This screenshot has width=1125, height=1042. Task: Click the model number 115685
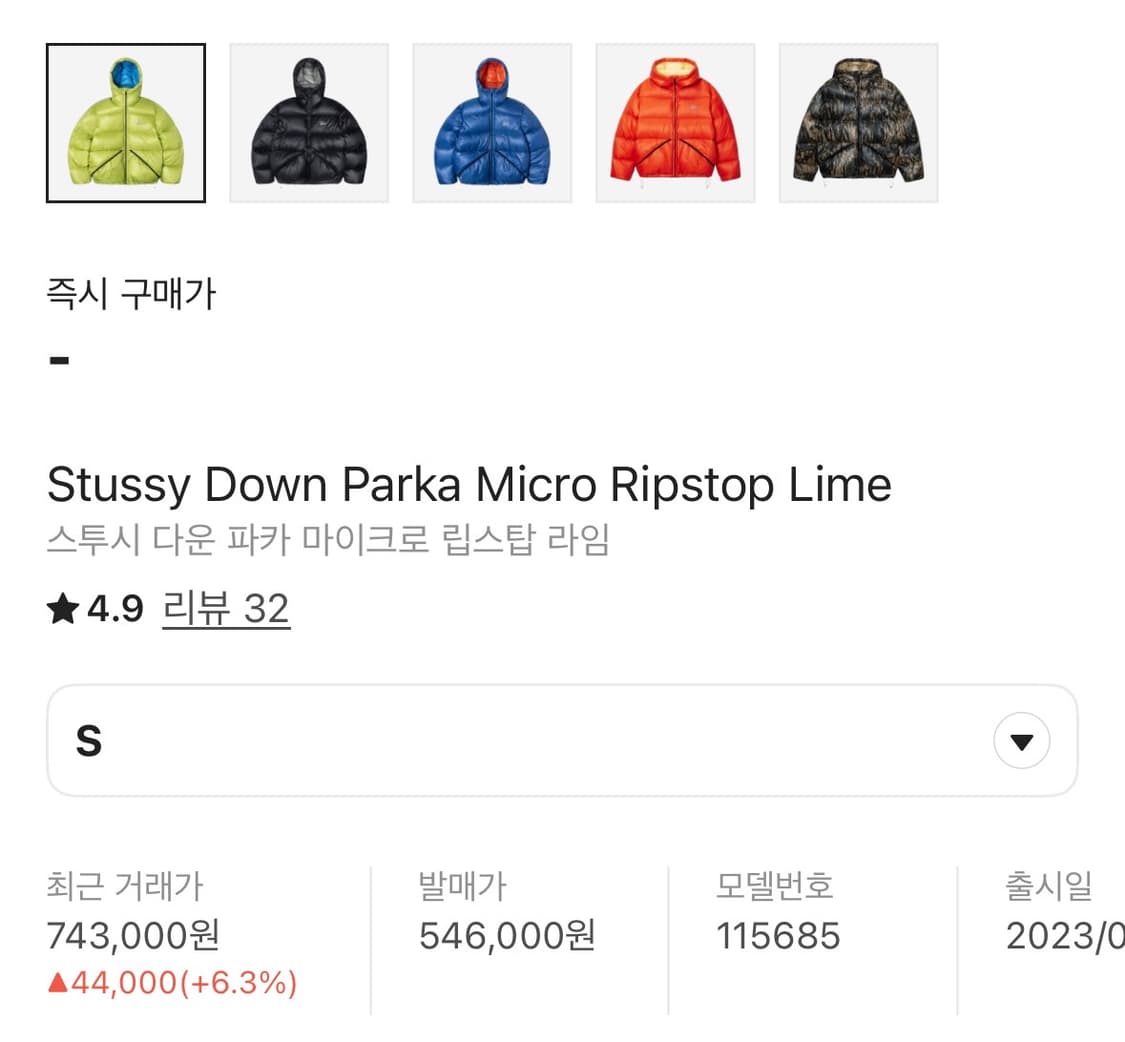pyautogui.click(x=778, y=936)
